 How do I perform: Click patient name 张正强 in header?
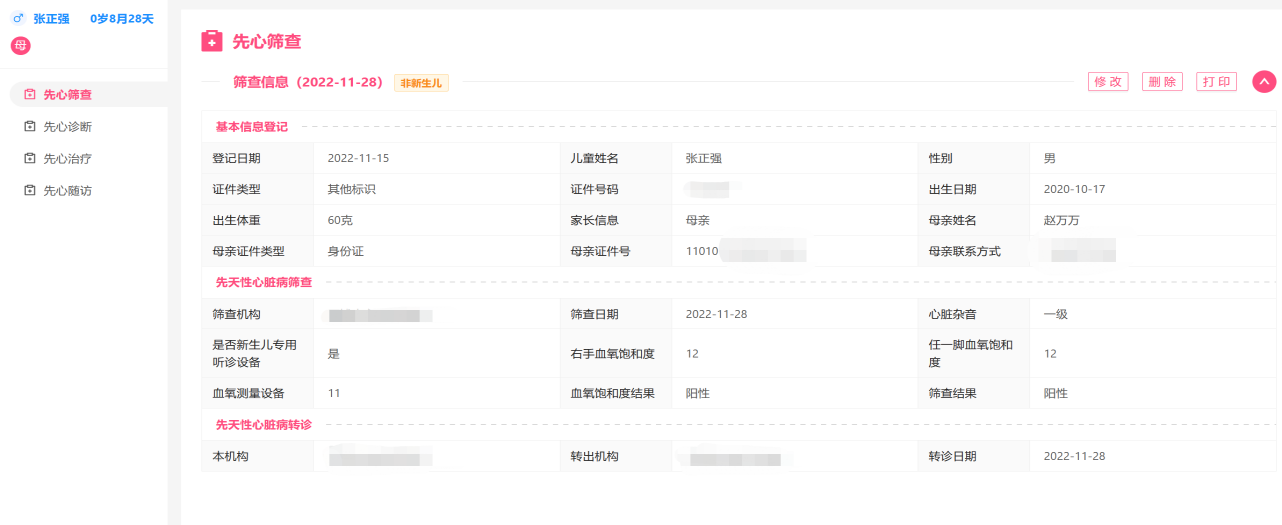[x=51, y=19]
